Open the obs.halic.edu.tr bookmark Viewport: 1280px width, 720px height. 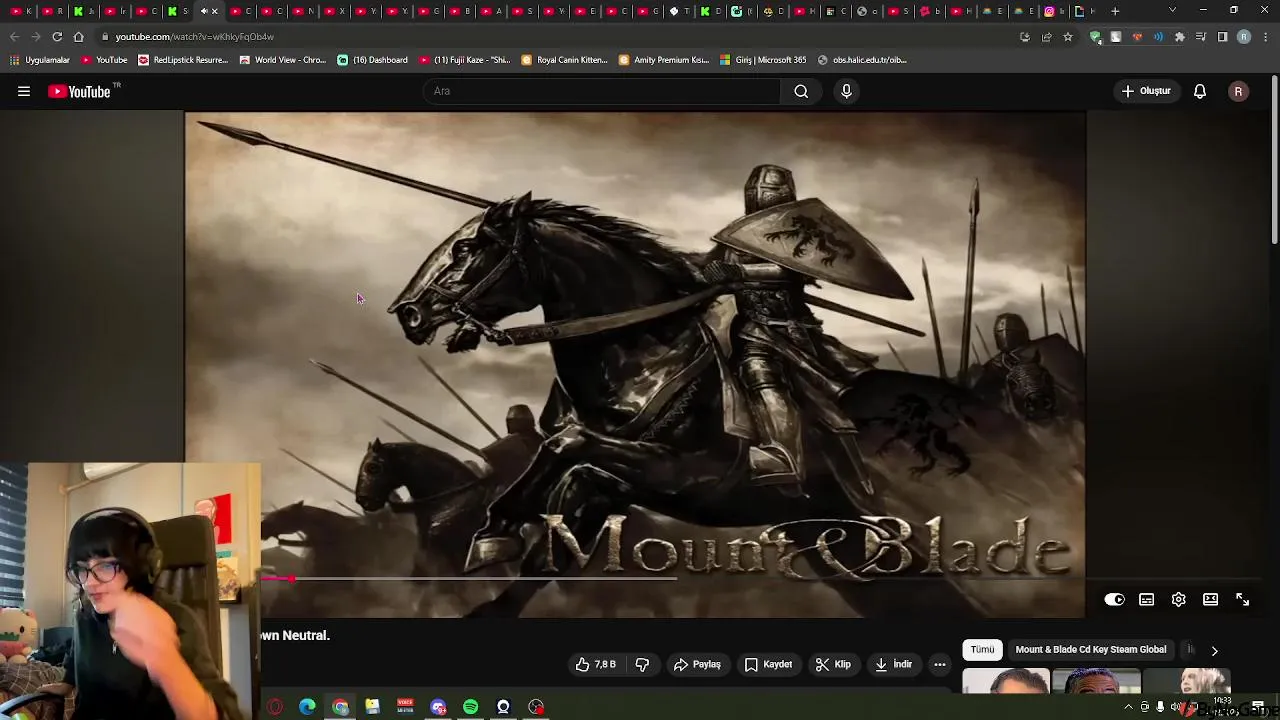[x=862, y=60]
